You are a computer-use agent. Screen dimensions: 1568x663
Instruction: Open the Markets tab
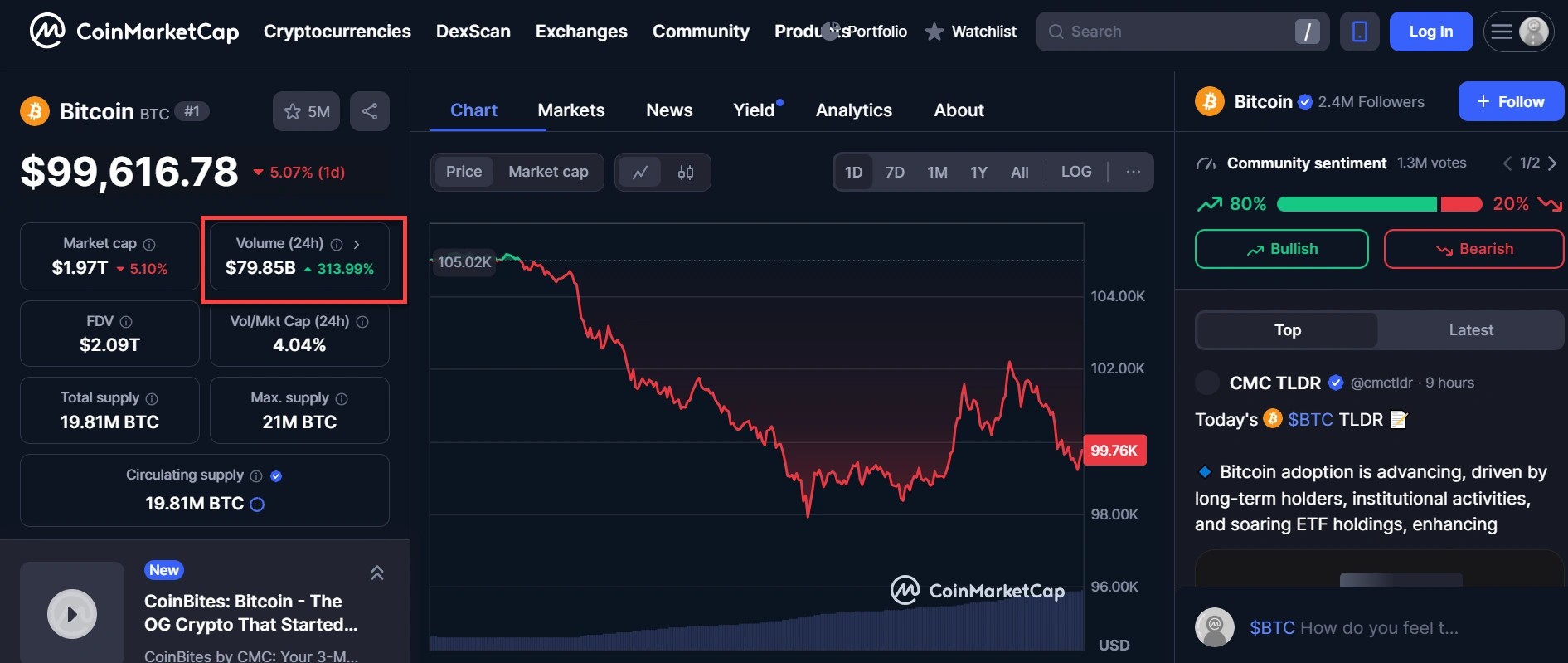coord(571,110)
